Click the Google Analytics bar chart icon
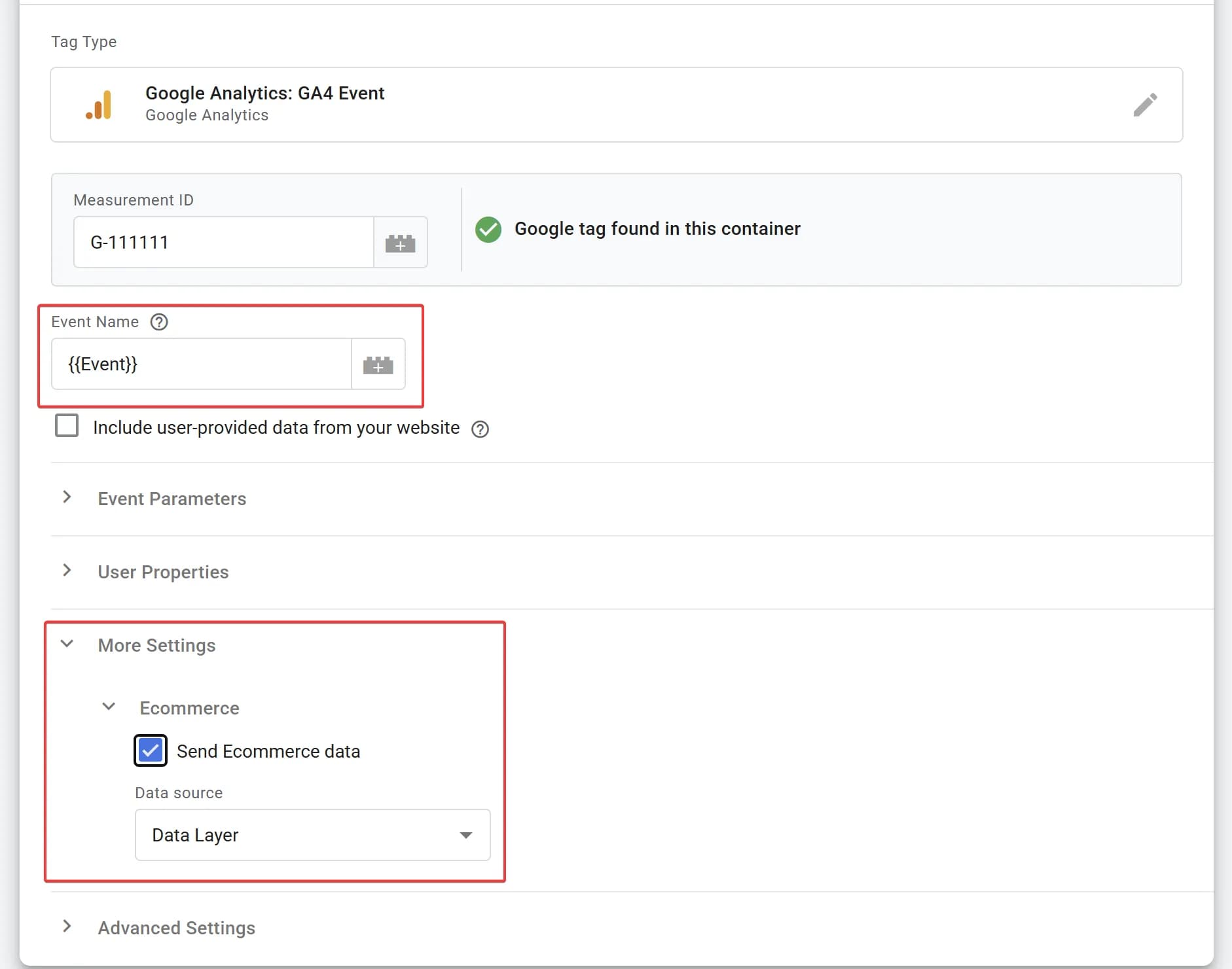Image resolution: width=1232 pixels, height=969 pixels. click(99, 105)
